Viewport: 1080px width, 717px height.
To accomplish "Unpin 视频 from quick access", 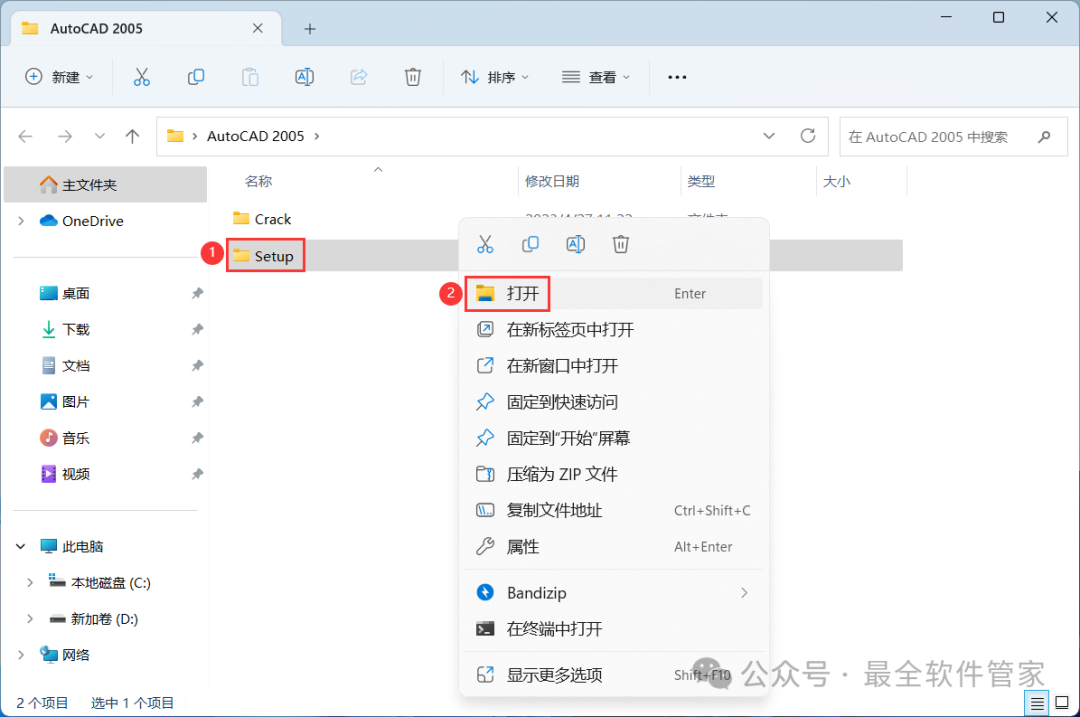I will 198,474.
